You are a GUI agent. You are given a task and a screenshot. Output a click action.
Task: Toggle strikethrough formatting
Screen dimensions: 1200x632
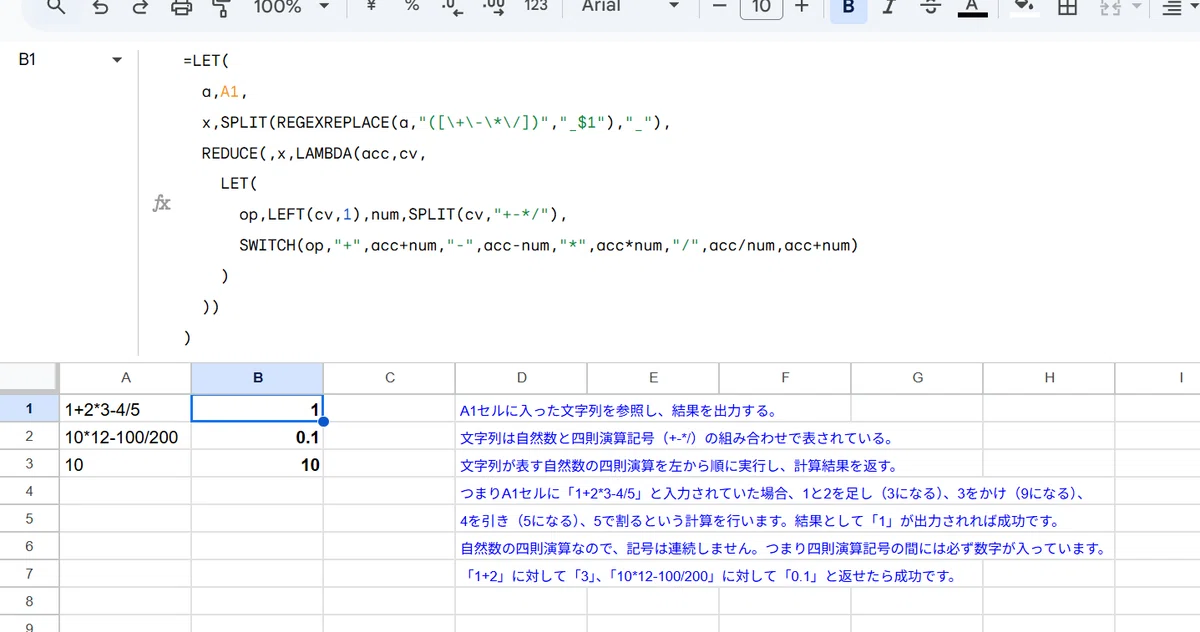pos(930,7)
